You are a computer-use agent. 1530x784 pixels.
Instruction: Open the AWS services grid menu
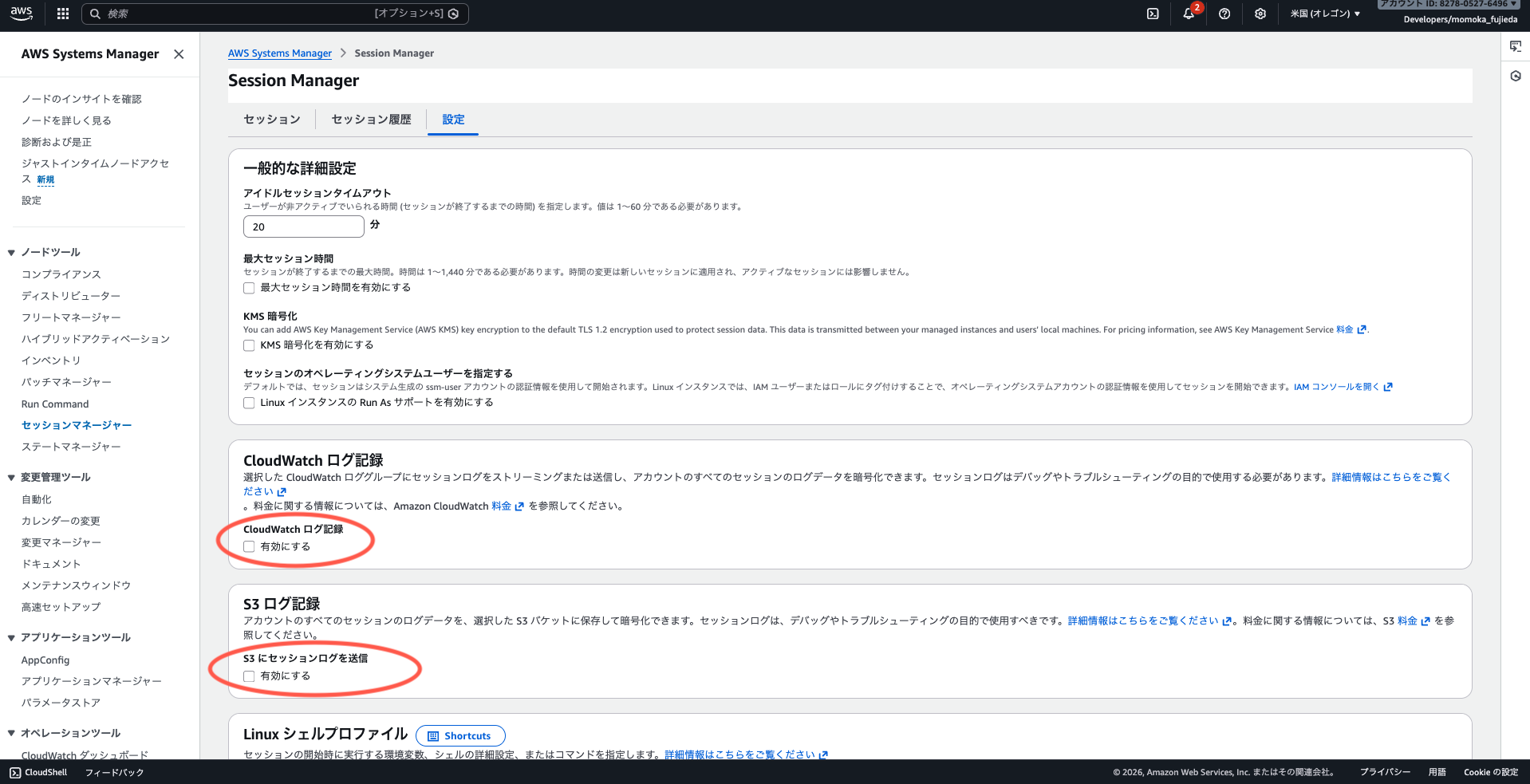tap(62, 14)
